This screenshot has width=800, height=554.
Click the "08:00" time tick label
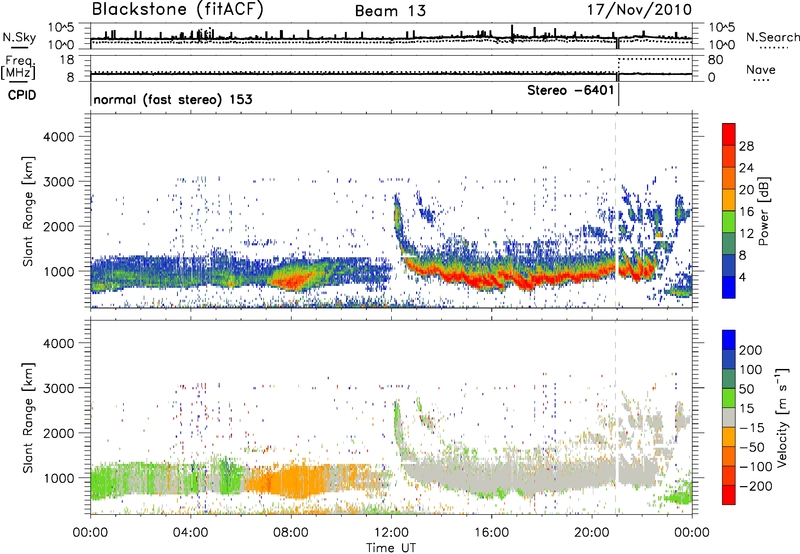click(x=291, y=533)
